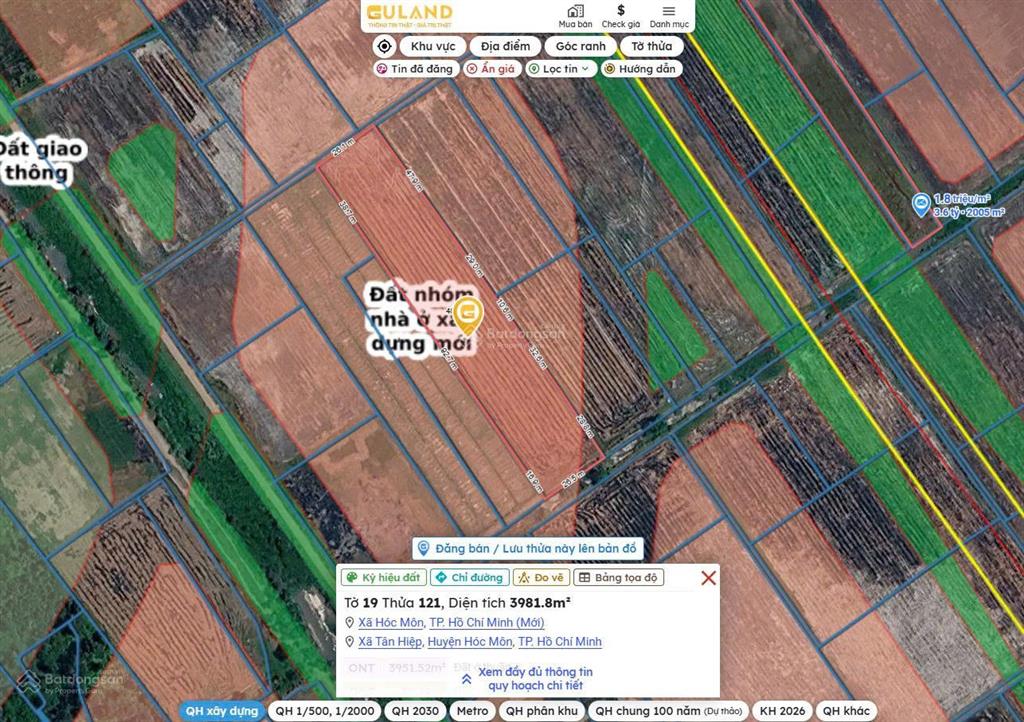Switch to KH 2026 tab
Screen dimensions: 1024x722
click(782, 711)
